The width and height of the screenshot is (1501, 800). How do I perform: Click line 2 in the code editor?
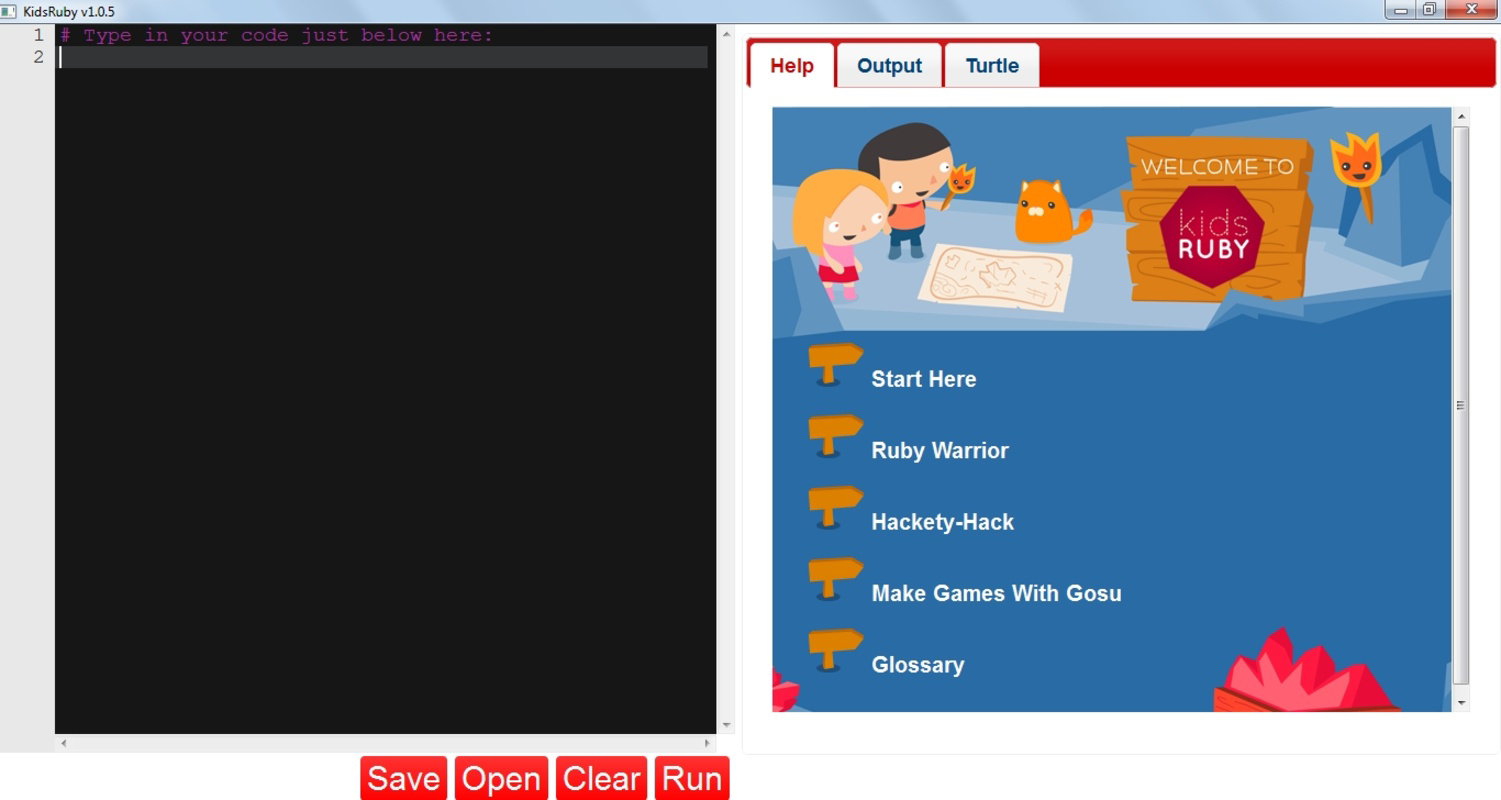384,57
